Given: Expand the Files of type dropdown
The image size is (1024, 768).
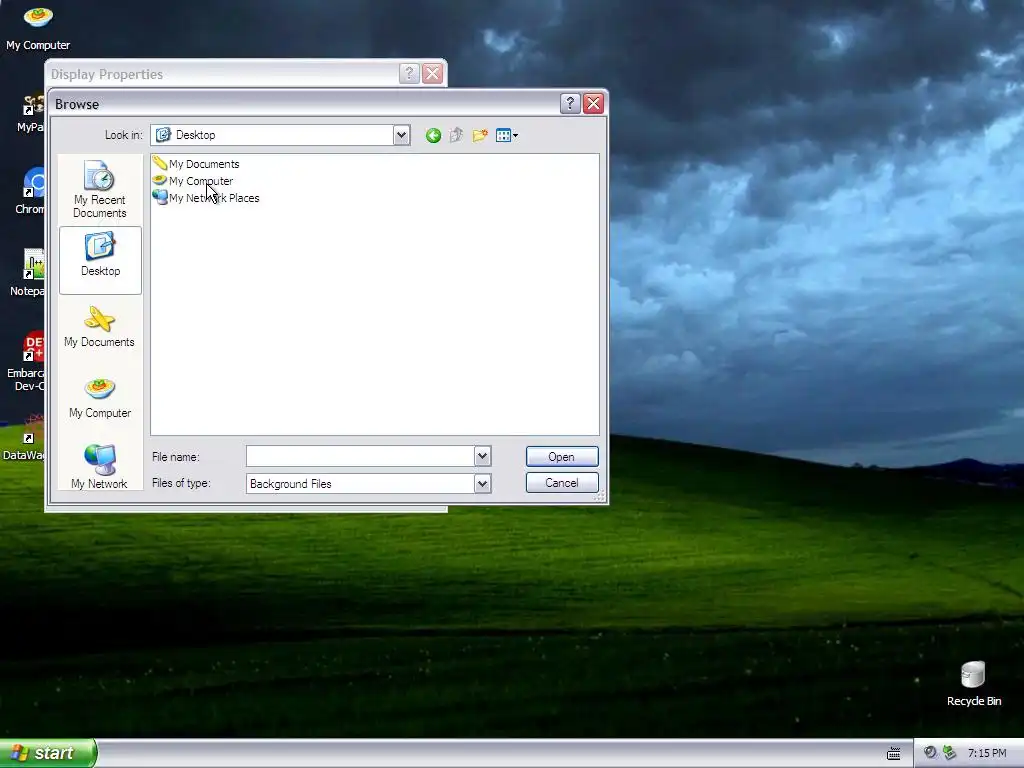Looking at the screenshot, I should (x=483, y=484).
